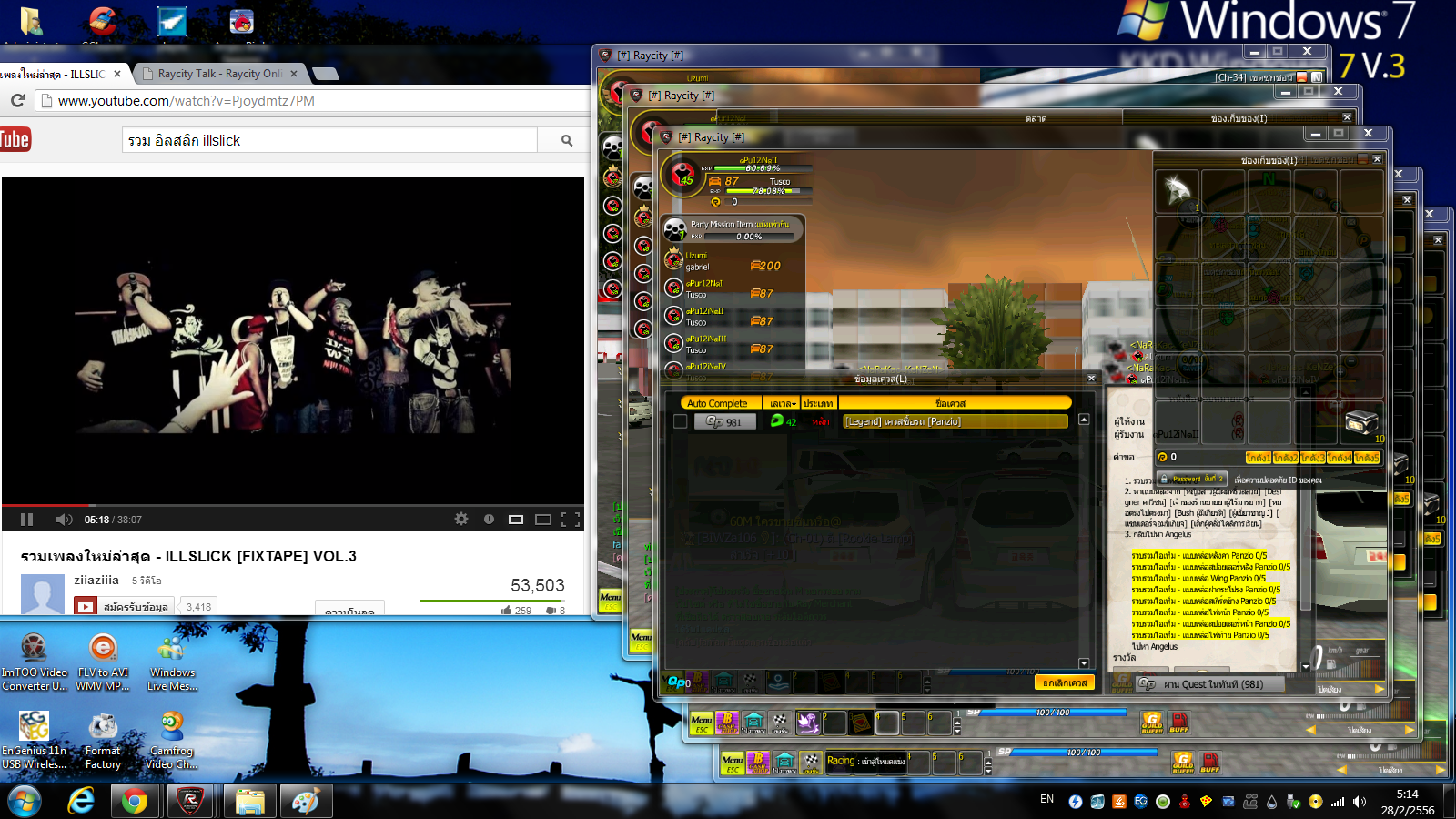Click the Party Mission Item panel
This screenshot has height=819, width=1456.
733,229
